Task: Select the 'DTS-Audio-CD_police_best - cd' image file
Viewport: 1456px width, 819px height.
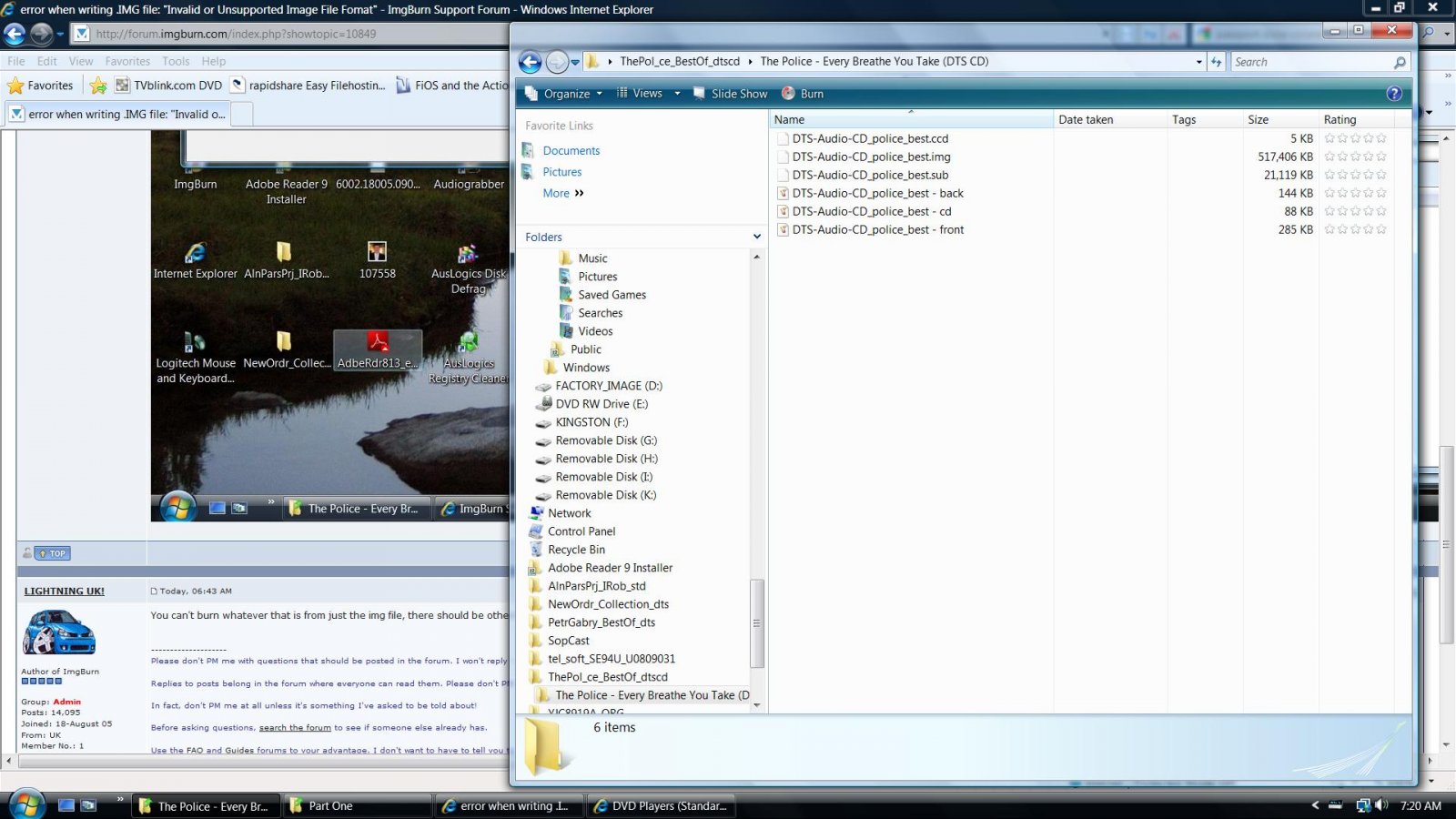Action: 872,211
